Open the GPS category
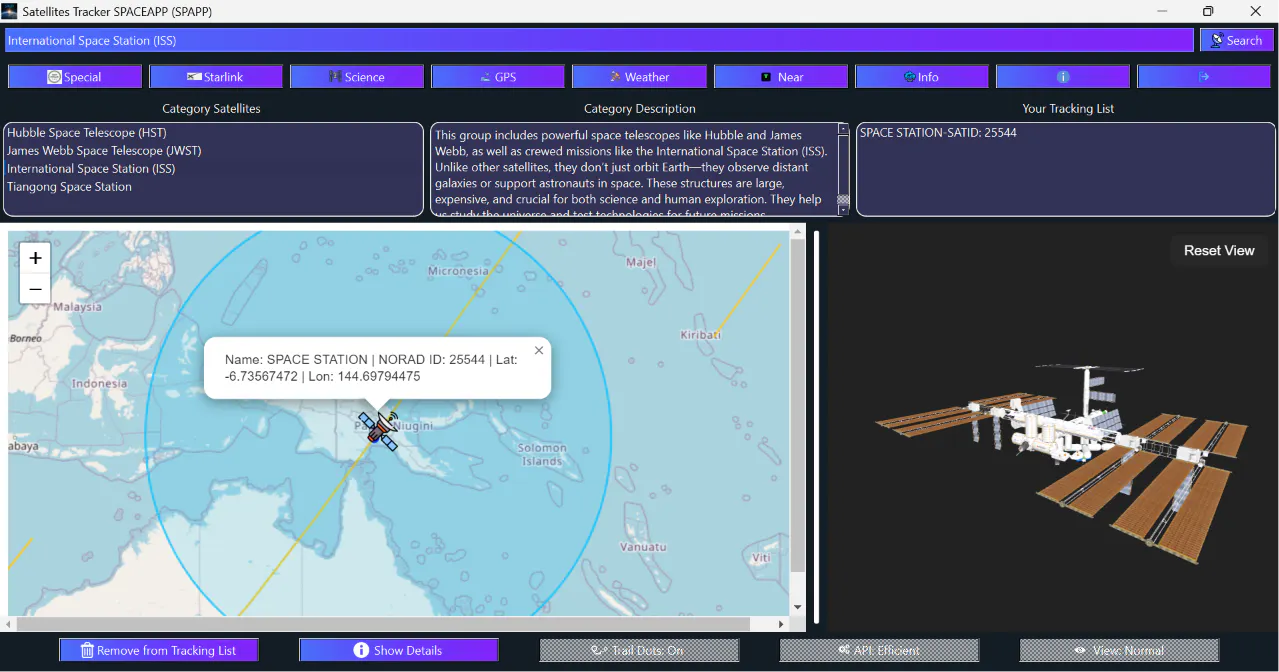 497,77
